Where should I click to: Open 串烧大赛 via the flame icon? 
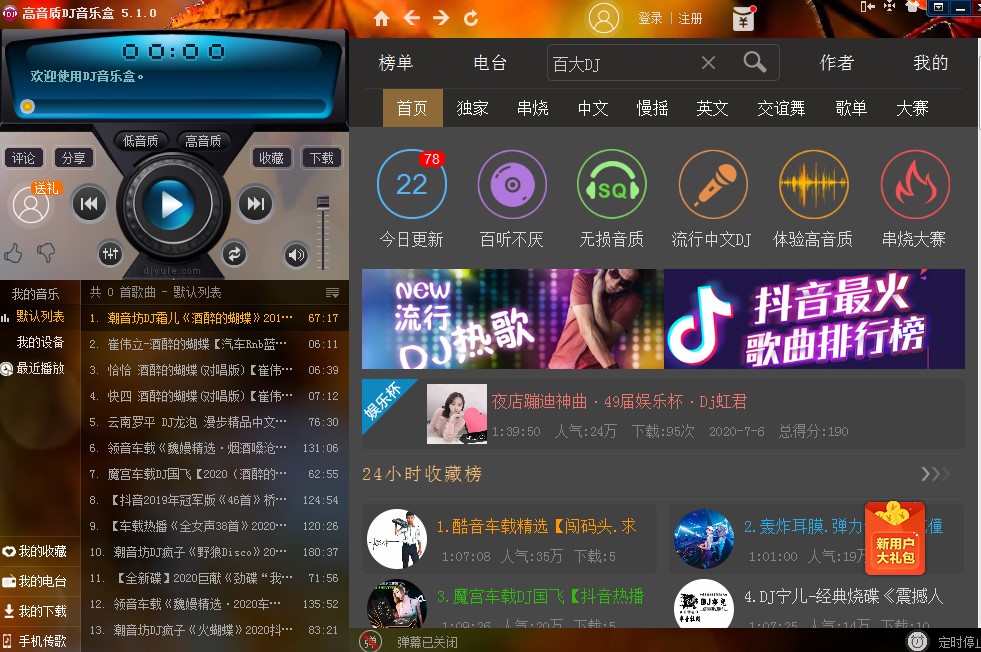tap(915, 186)
